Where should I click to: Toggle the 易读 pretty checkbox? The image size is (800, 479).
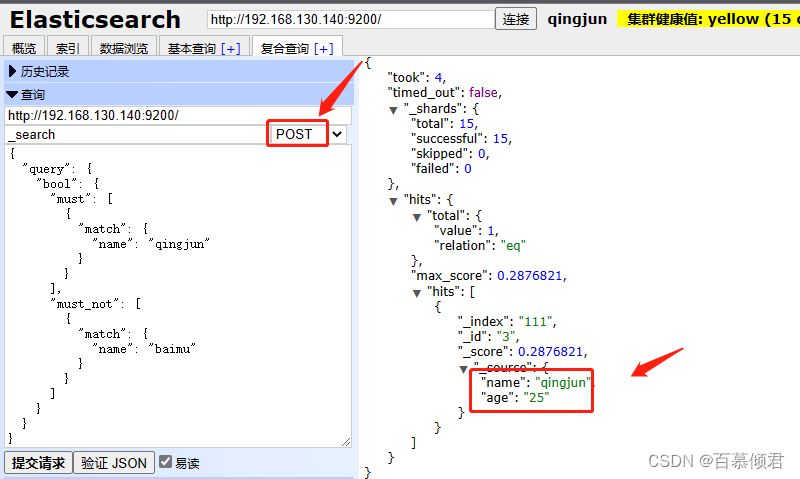coord(165,462)
